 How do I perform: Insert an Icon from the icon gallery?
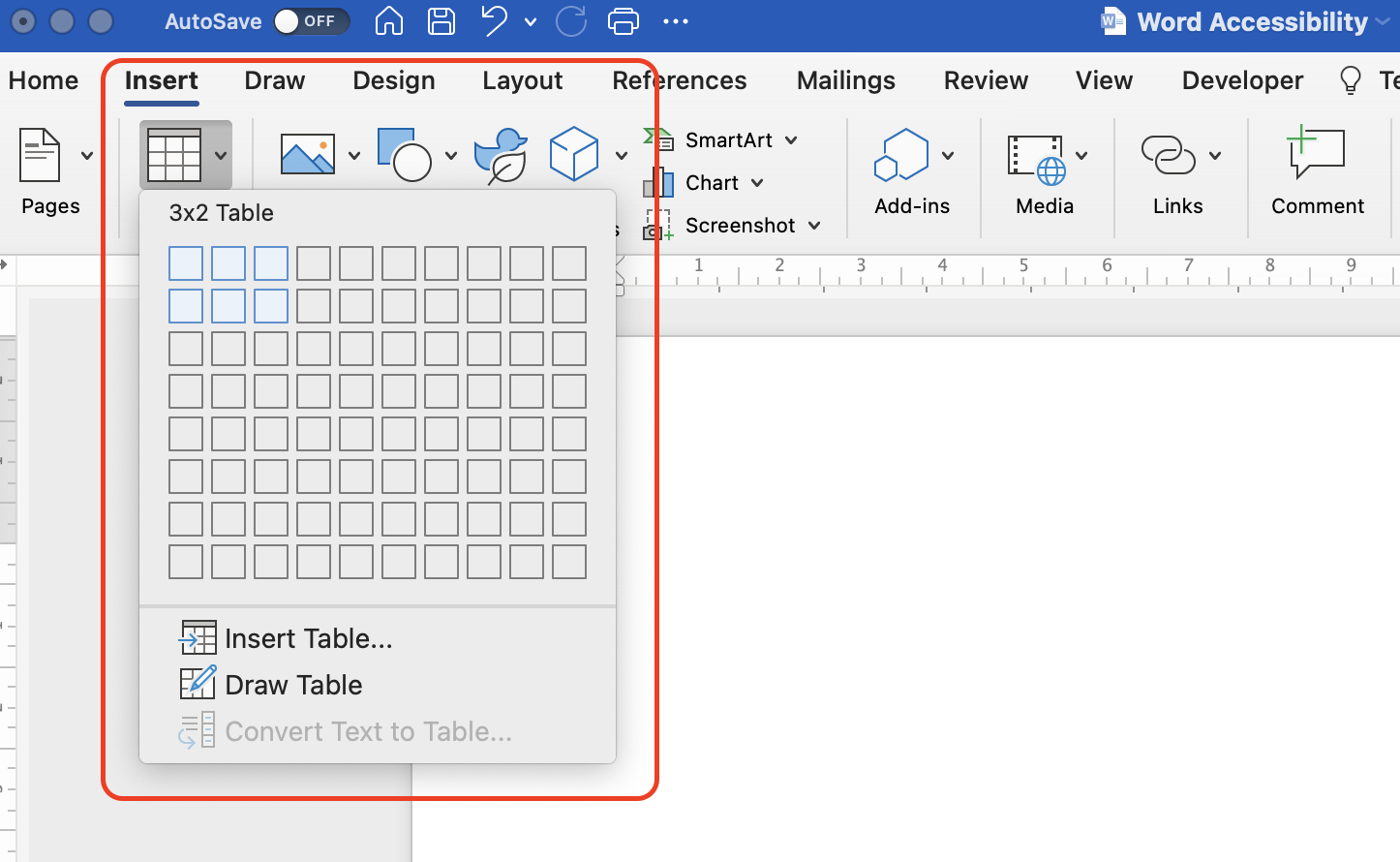[x=501, y=153]
